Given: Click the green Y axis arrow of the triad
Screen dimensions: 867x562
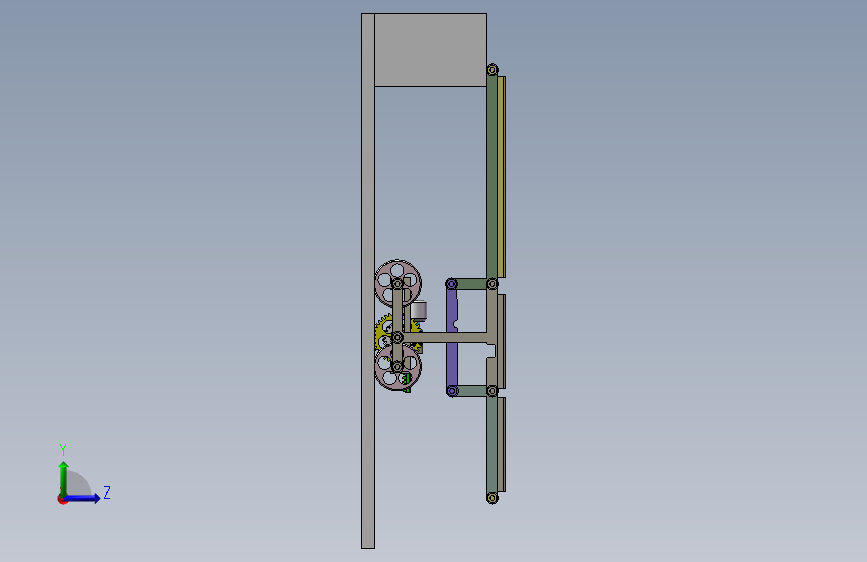Looking at the screenshot, I should [x=64, y=479].
